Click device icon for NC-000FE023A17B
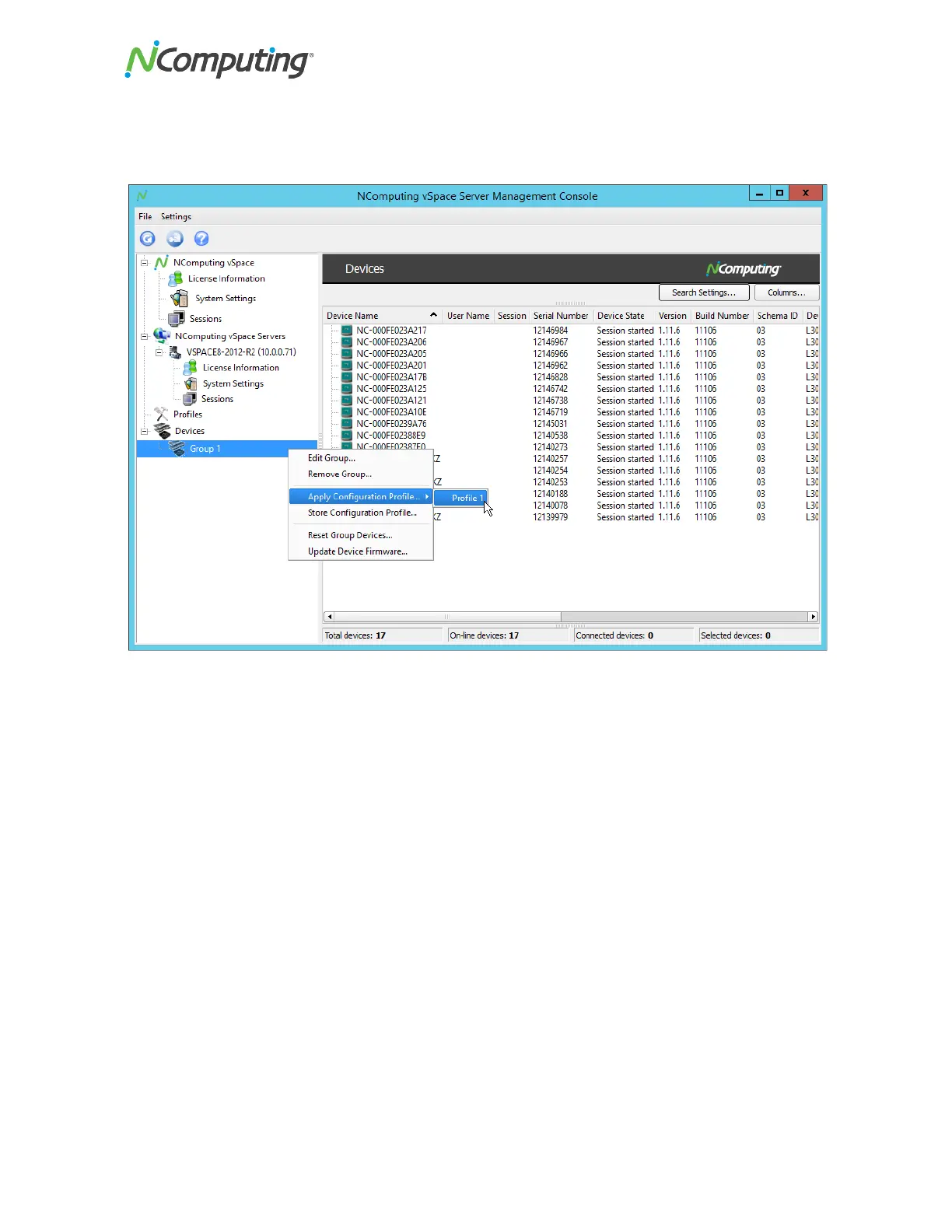 coord(347,377)
